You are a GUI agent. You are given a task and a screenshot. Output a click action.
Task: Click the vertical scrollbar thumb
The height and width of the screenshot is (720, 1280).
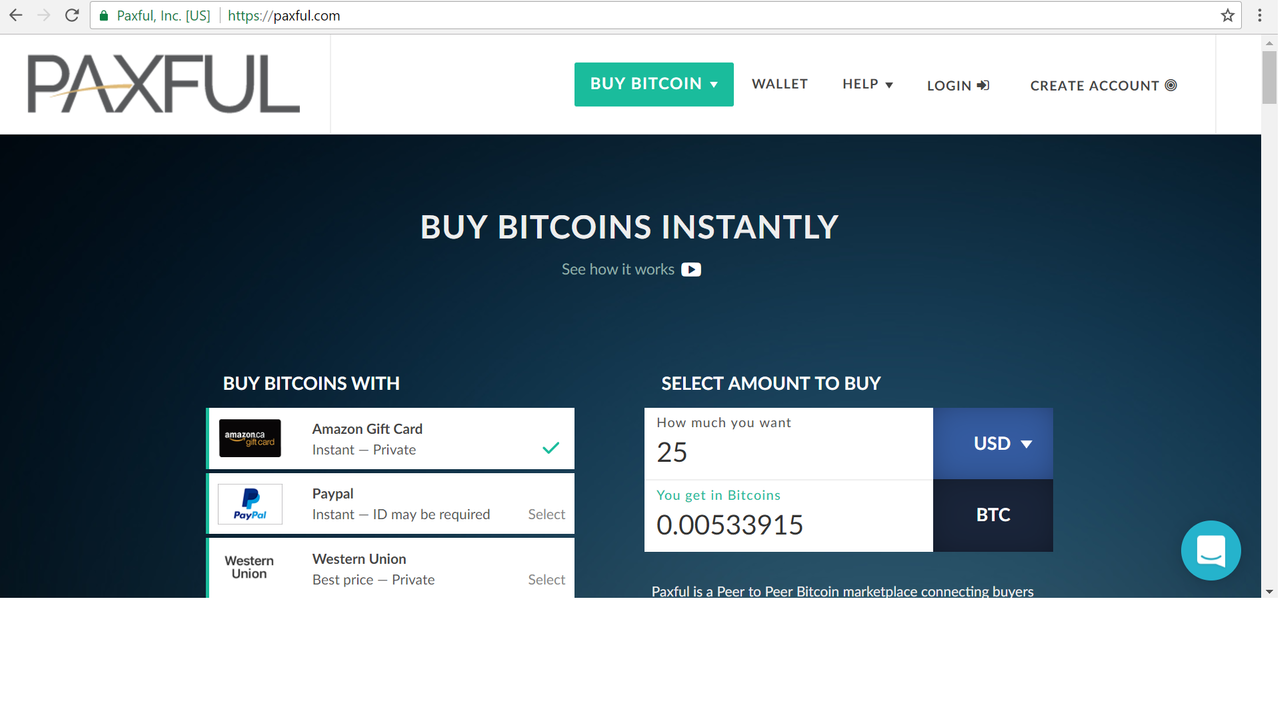pyautogui.click(x=1270, y=76)
